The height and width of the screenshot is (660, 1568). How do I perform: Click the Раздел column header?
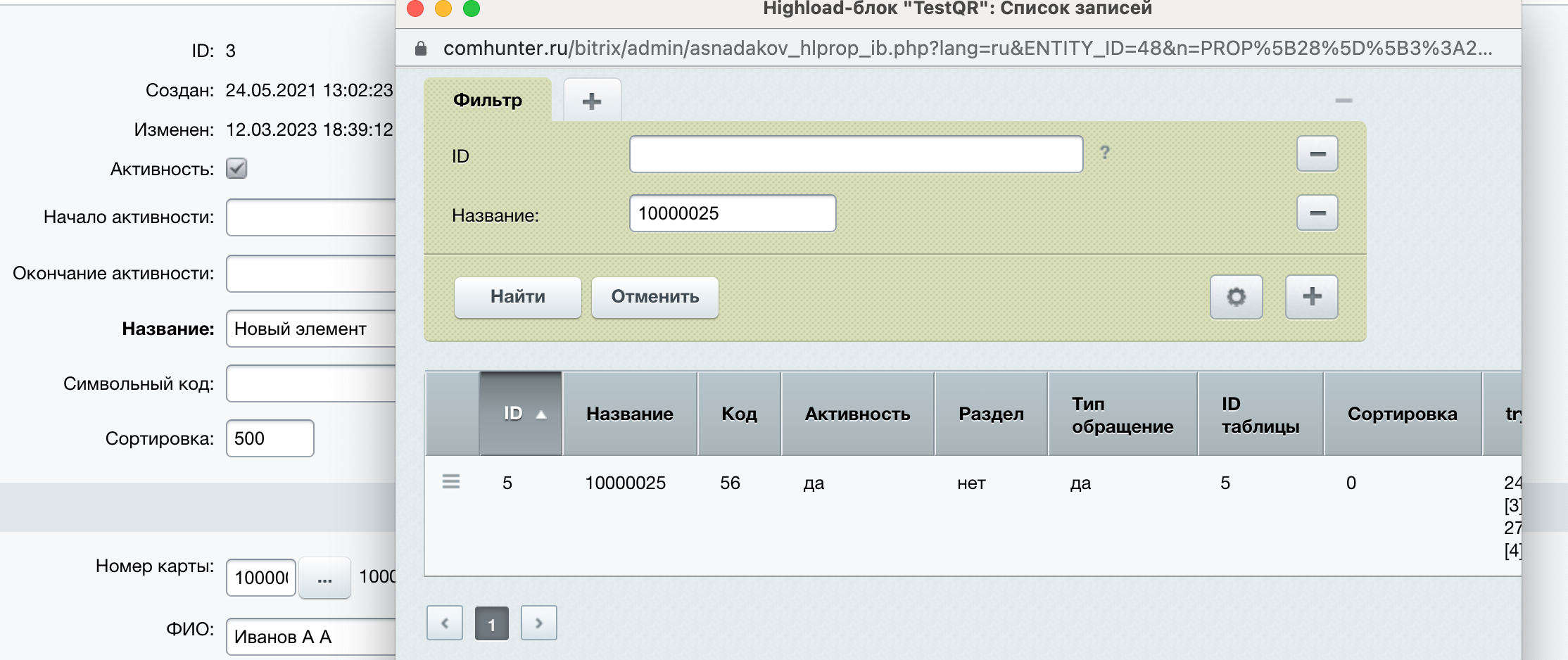pos(991,414)
